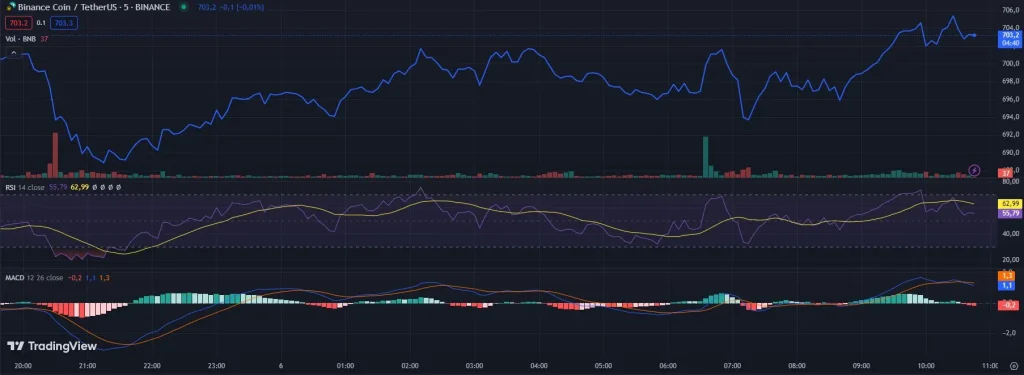Click the MACD histogram value -0,2 in legend
1024x375 pixels.
(x=74, y=278)
